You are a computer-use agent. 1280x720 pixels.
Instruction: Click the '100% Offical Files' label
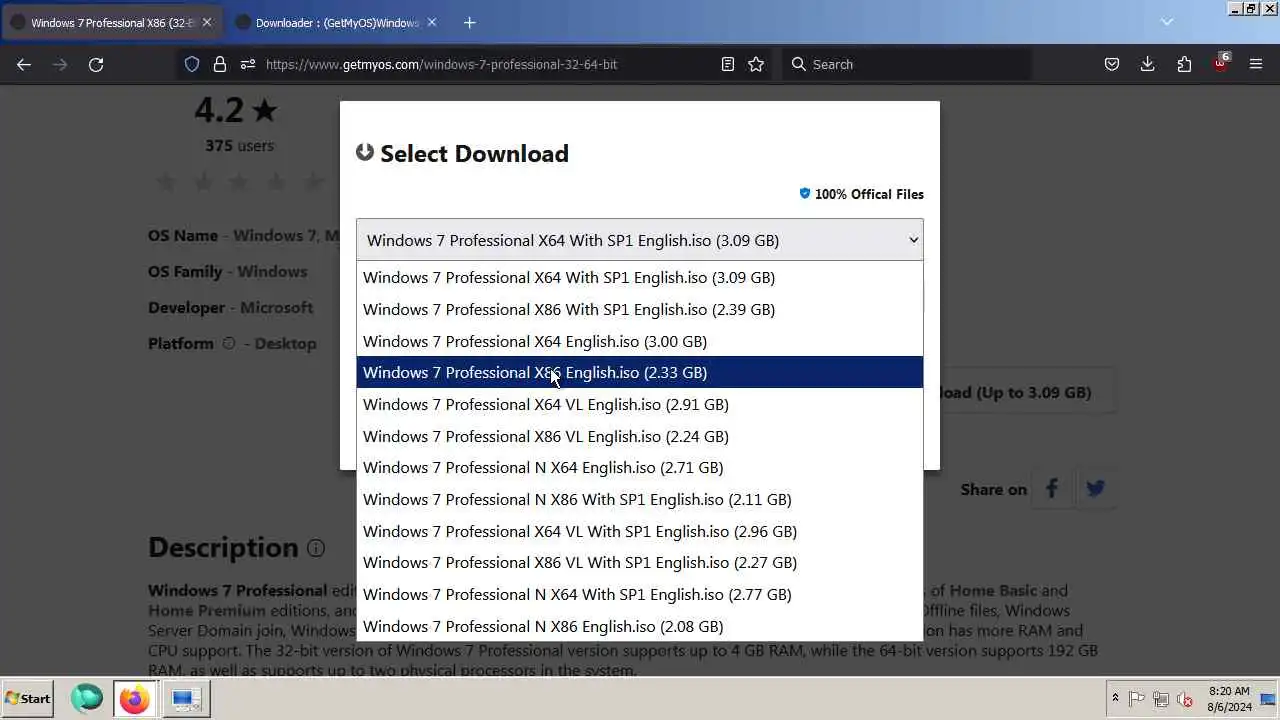(x=861, y=194)
